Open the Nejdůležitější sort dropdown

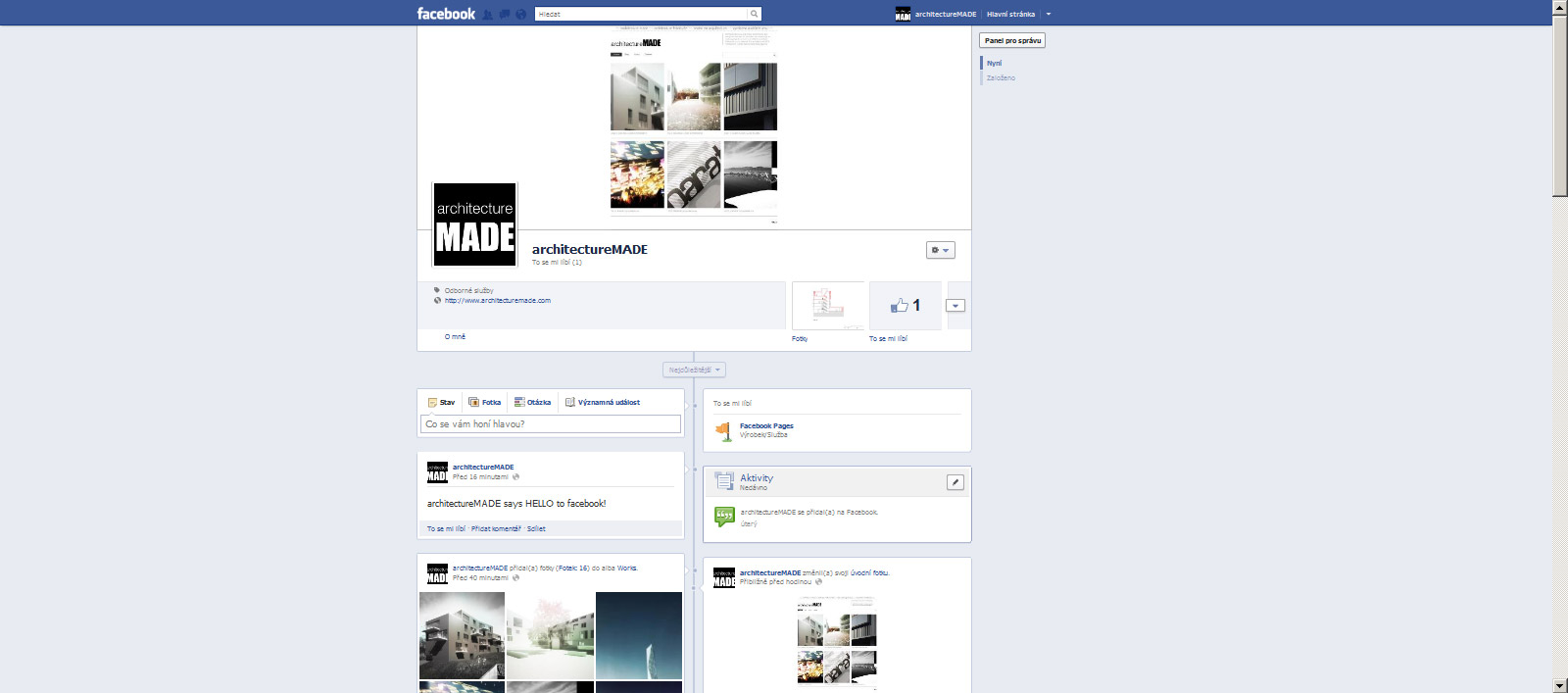click(694, 370)
